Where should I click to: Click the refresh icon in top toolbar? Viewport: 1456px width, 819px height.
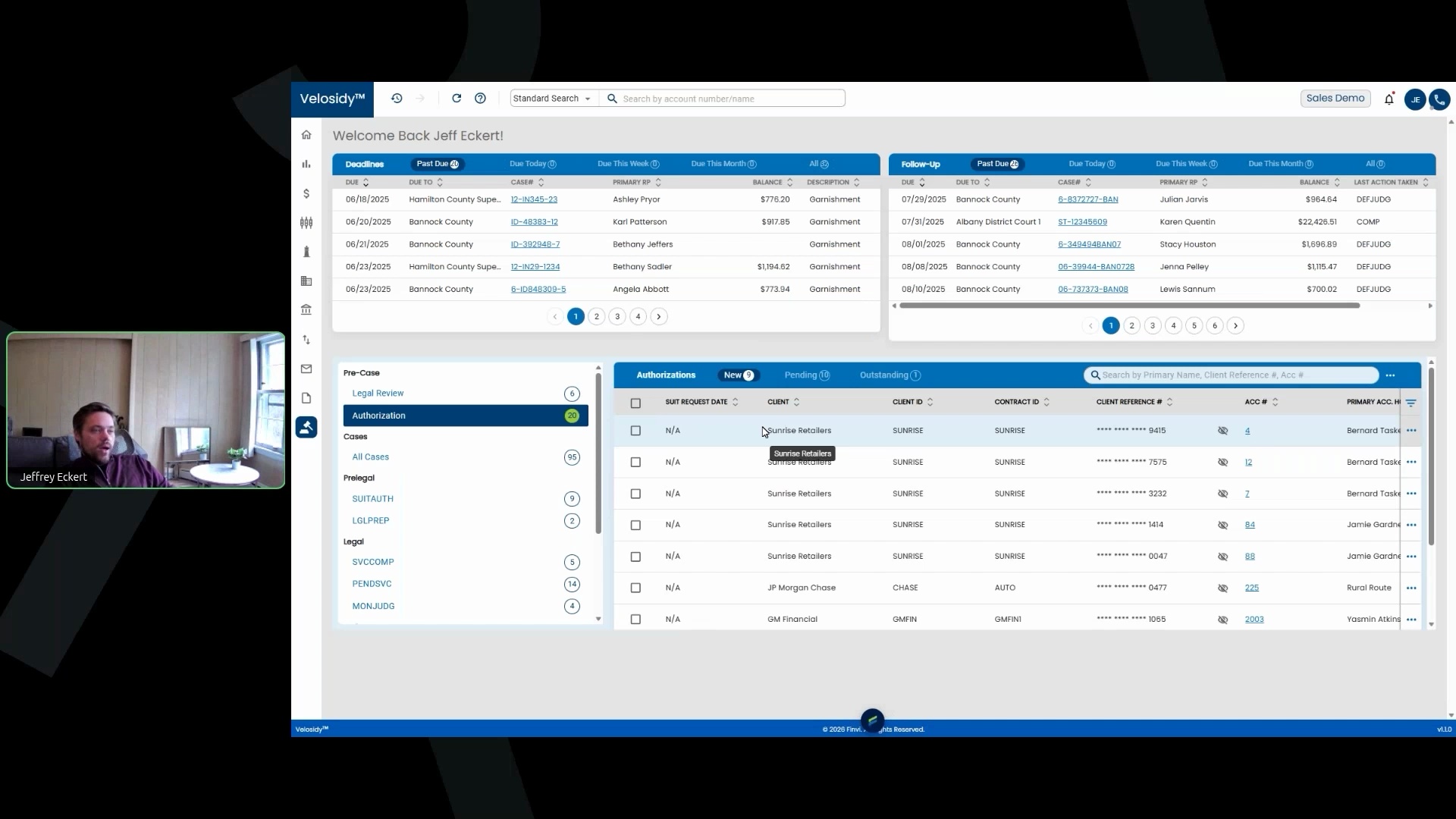[457, 99]
